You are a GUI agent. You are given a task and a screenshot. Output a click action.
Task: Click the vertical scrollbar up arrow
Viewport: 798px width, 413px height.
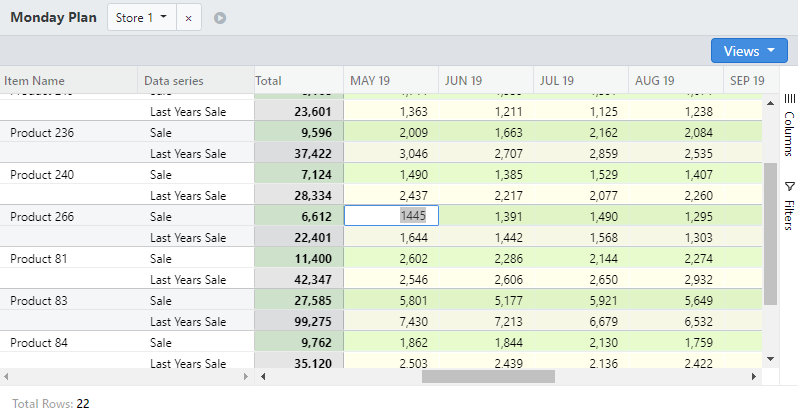click(x=770, y=101)
